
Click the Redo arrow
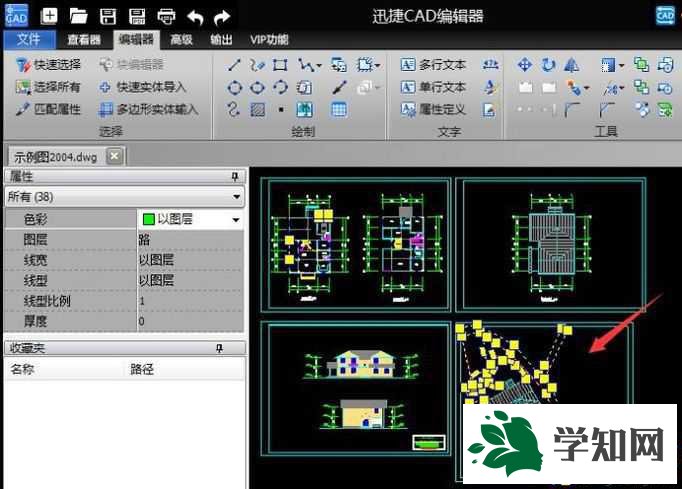222,17
